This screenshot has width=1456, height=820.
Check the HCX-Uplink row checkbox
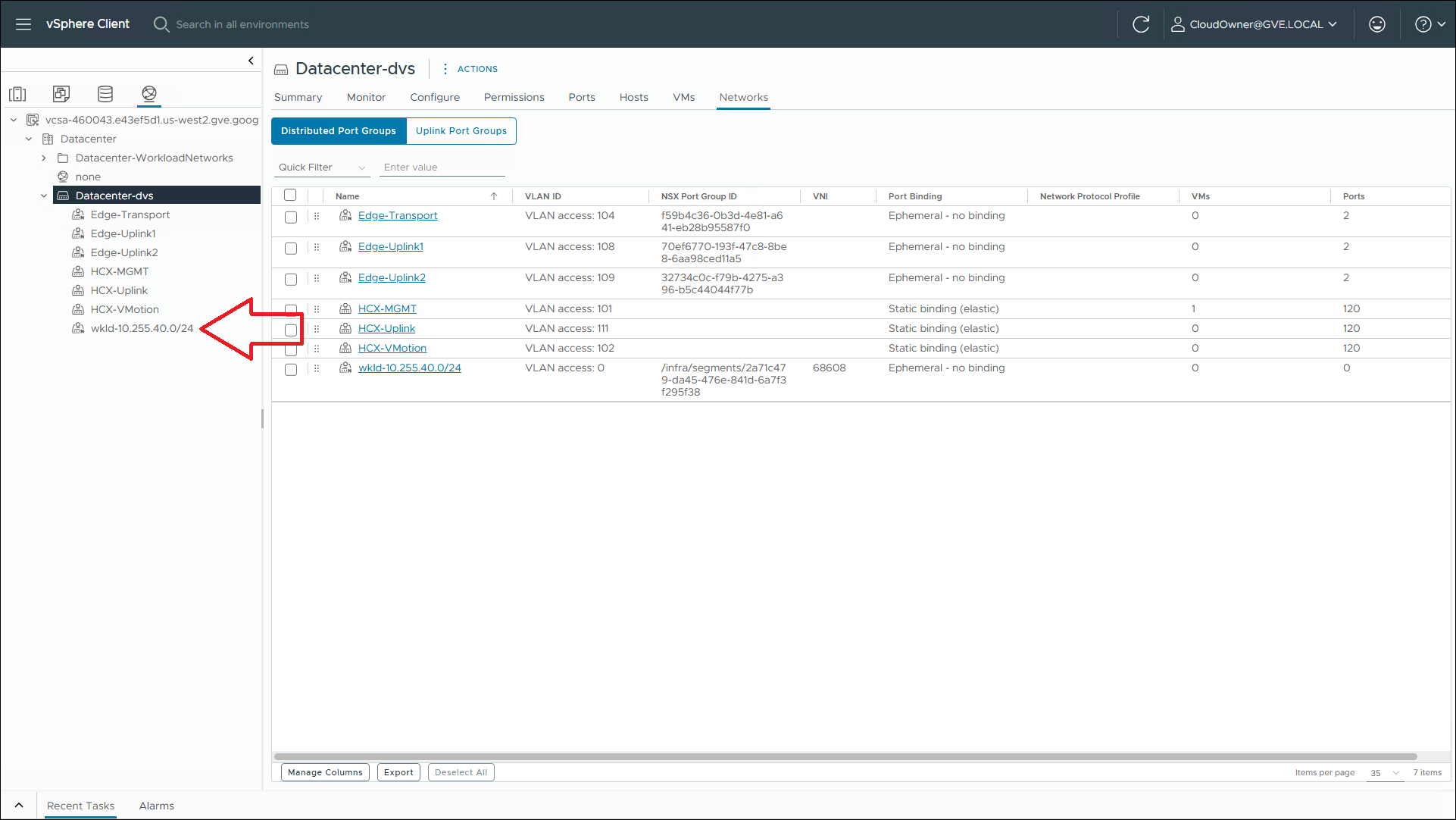point(291,330)
